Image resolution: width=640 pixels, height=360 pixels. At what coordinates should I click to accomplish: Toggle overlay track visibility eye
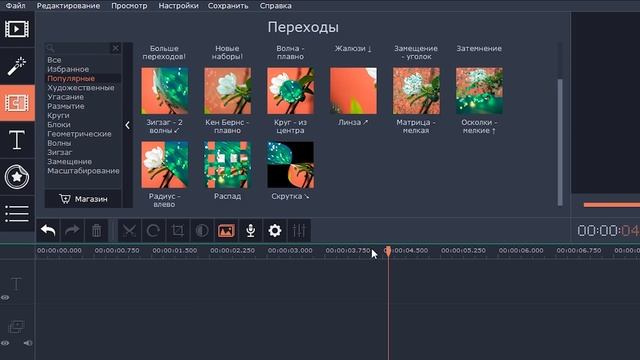click(x=5, y=343)
